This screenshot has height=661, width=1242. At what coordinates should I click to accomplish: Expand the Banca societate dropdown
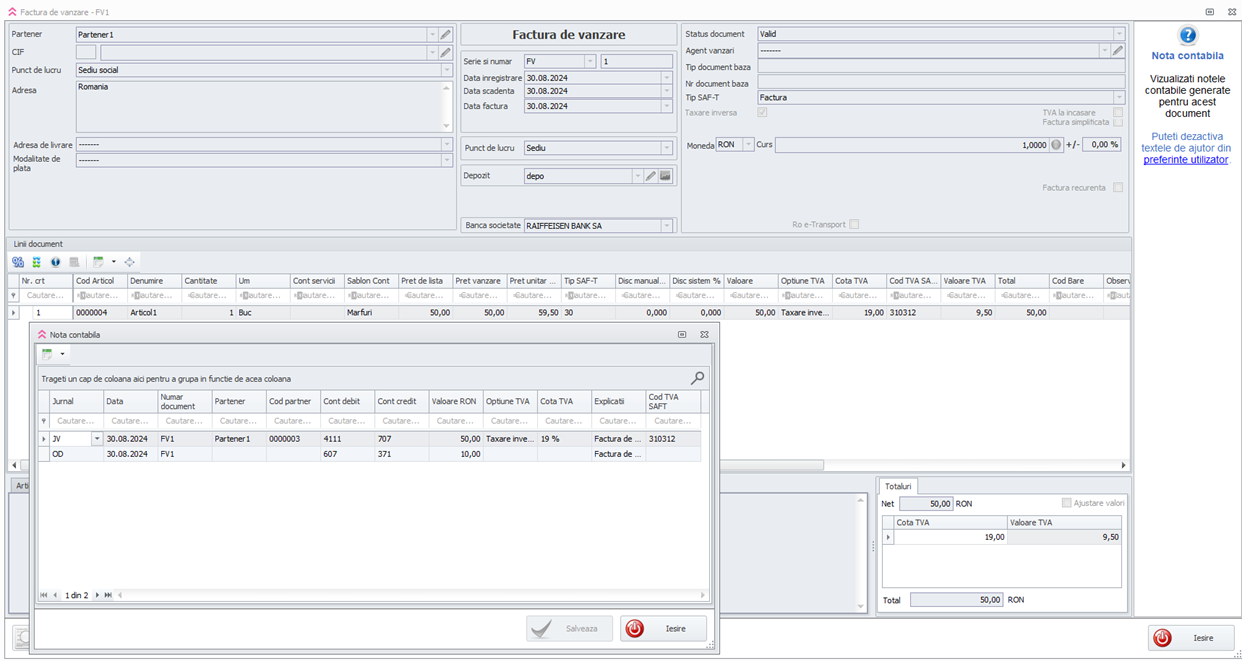pos(667,226)
